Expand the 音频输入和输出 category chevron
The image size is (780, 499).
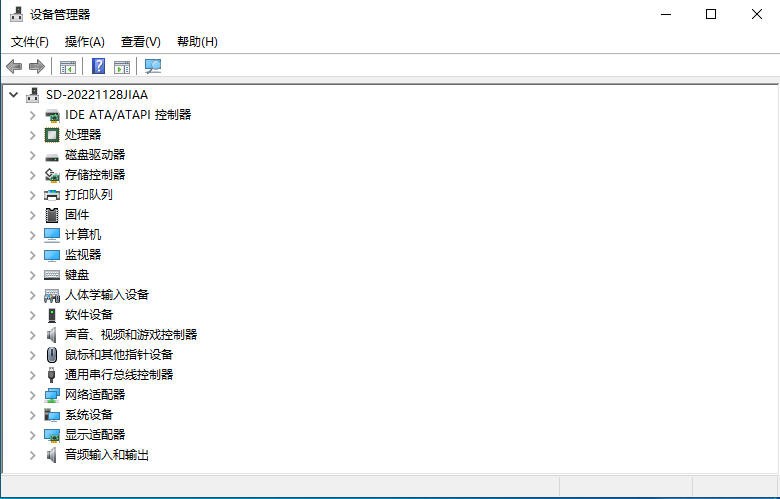tap(32, 455)
